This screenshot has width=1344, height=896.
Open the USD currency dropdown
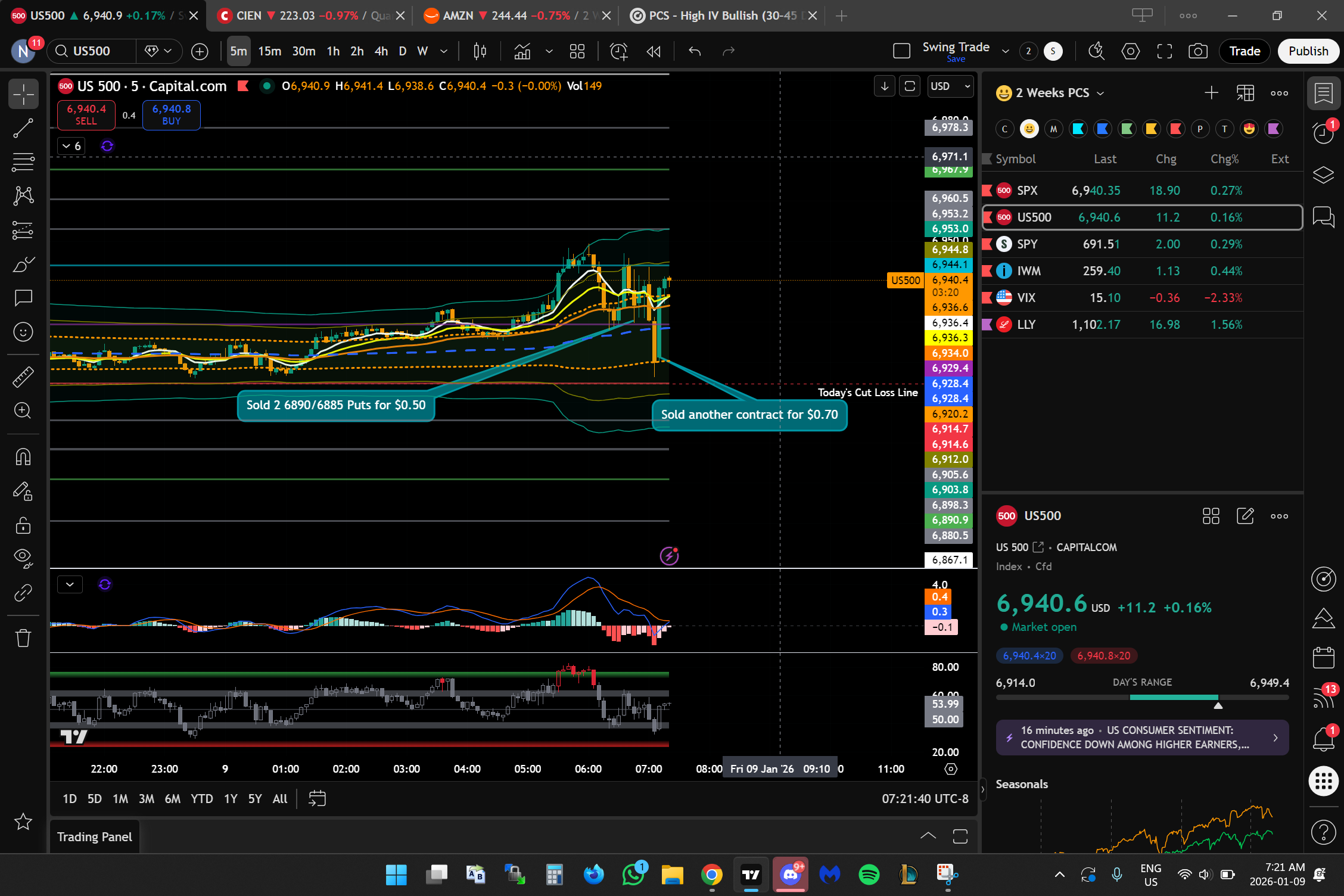coord(951,86)
